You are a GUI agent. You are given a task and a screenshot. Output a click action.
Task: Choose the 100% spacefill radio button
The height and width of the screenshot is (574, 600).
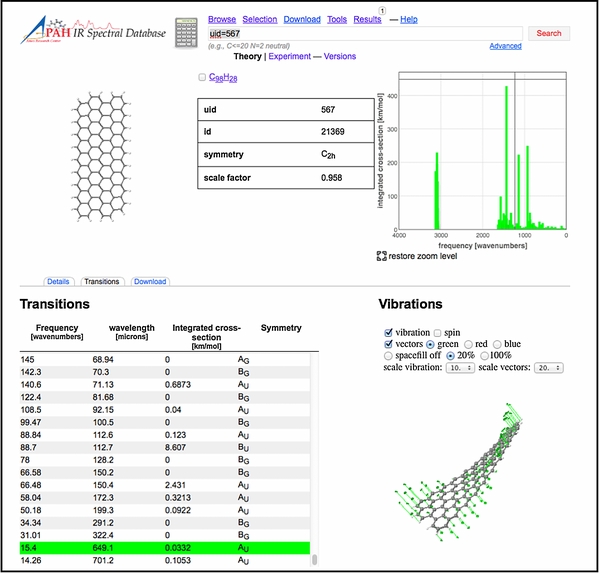click(486, 356)
